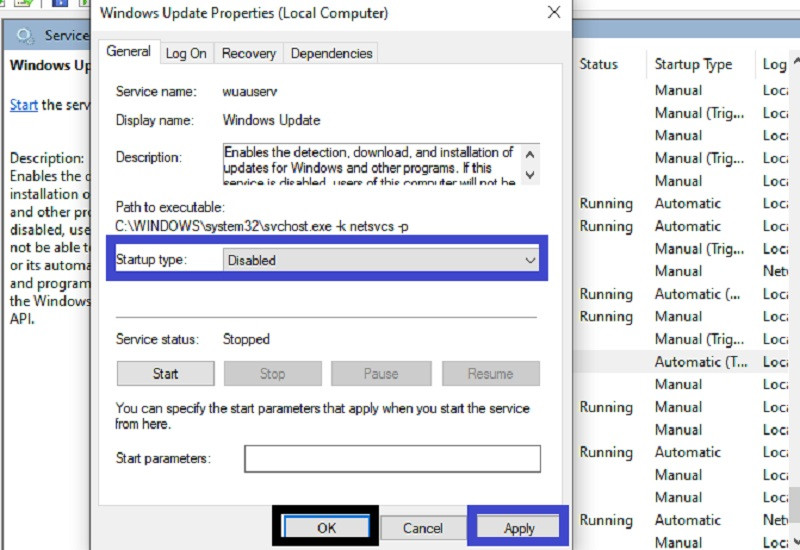
Task: Apply the startup type change
Action: coord(518,527)
